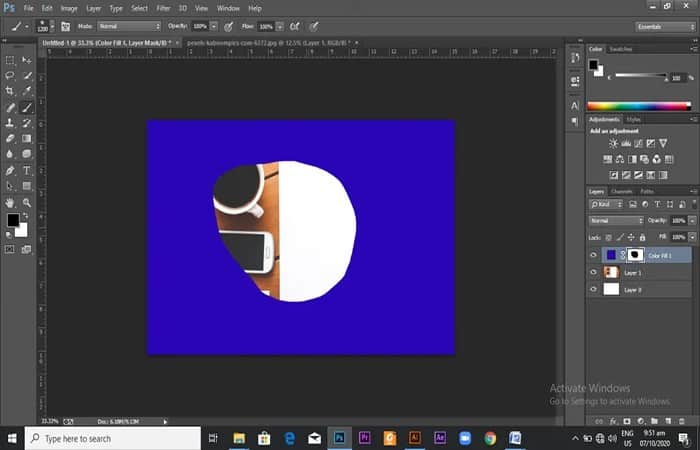Hide the Color Fill 1 layer

(593, 255)
